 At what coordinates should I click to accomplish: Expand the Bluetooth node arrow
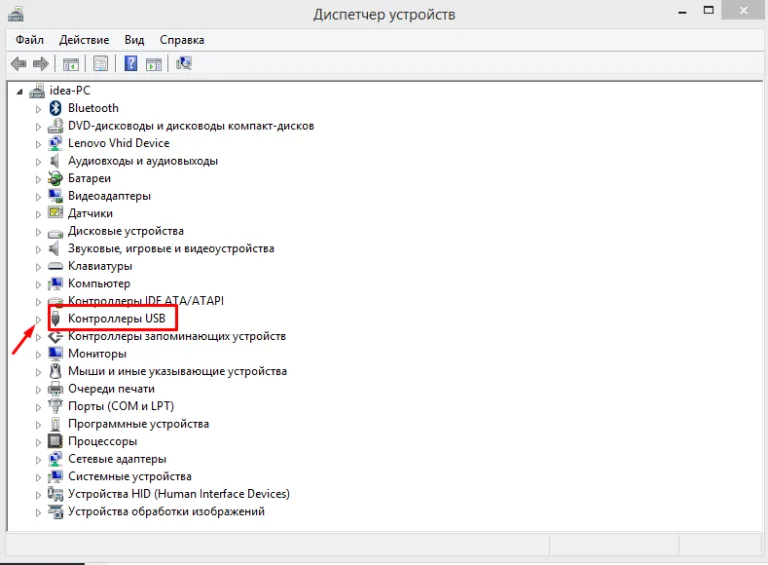(38, 109)
